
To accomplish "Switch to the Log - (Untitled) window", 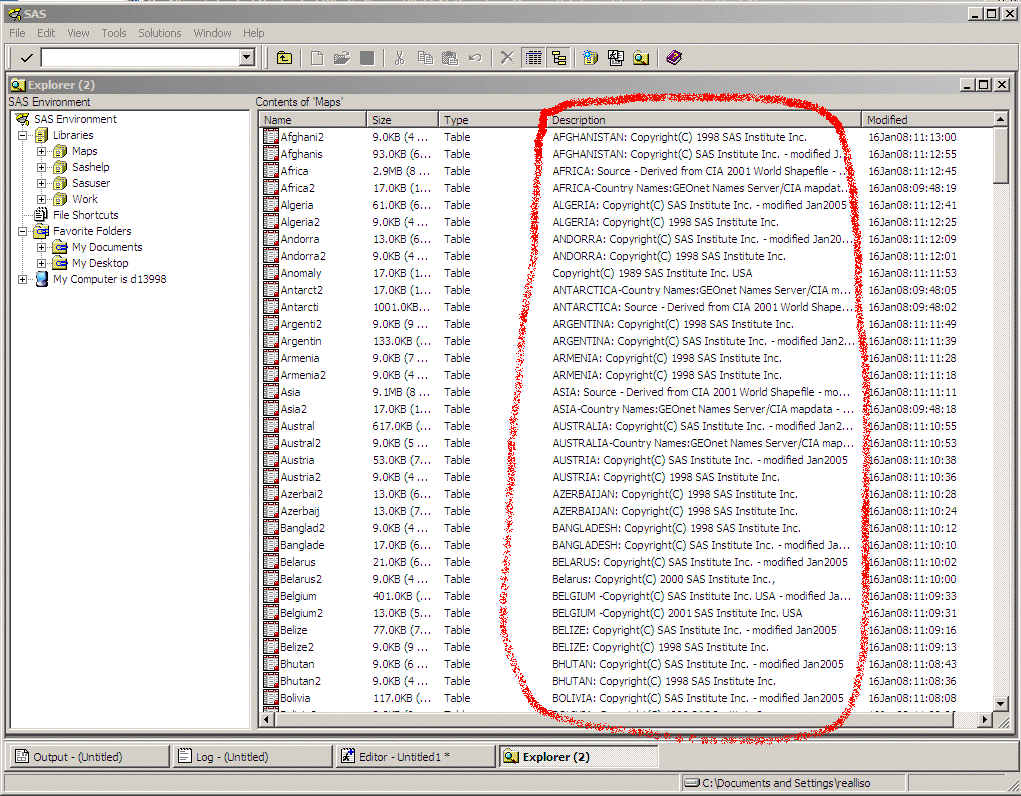I will 253,756.
